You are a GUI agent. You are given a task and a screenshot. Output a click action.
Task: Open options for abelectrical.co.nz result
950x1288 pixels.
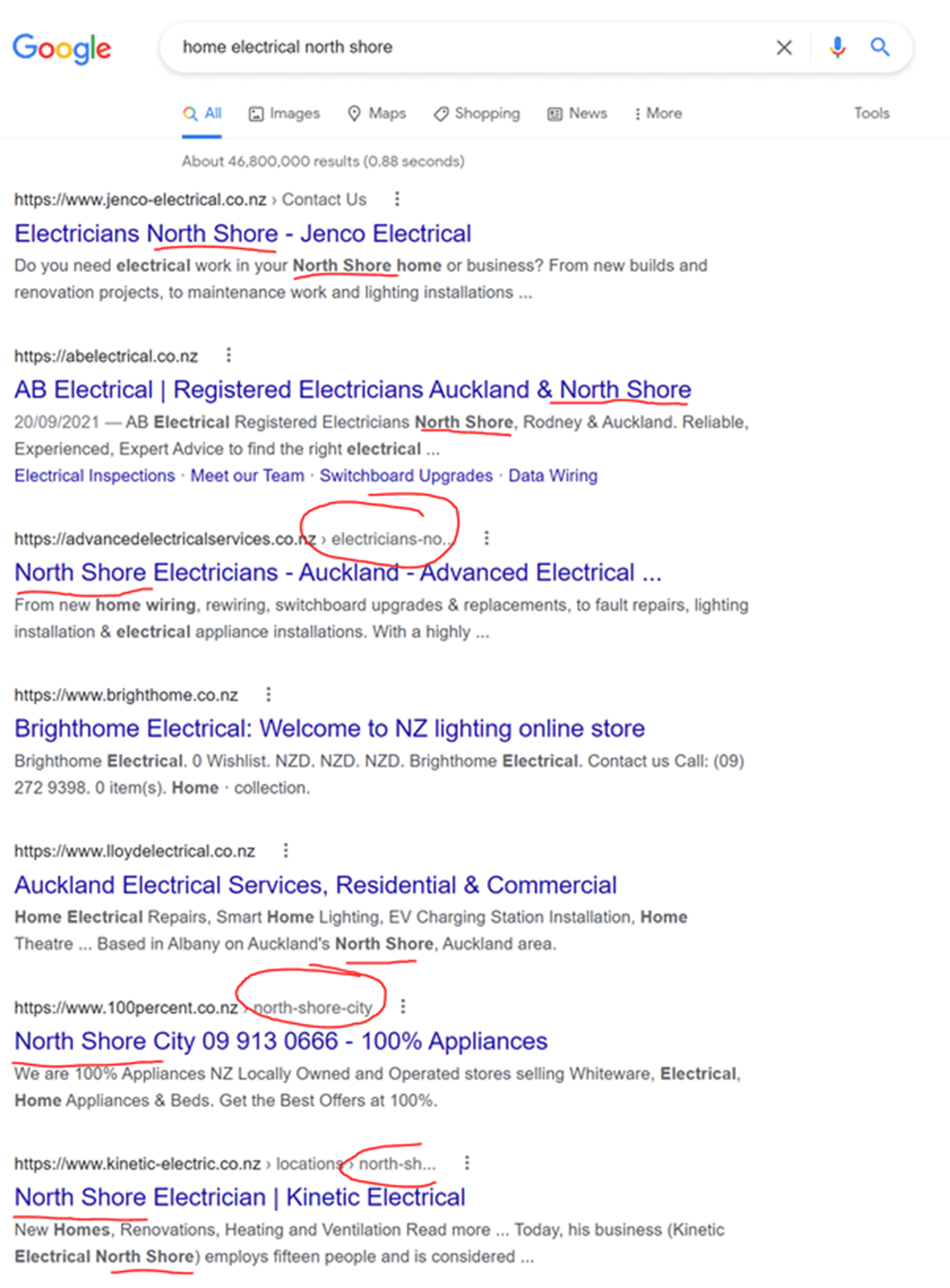point(228,356)
